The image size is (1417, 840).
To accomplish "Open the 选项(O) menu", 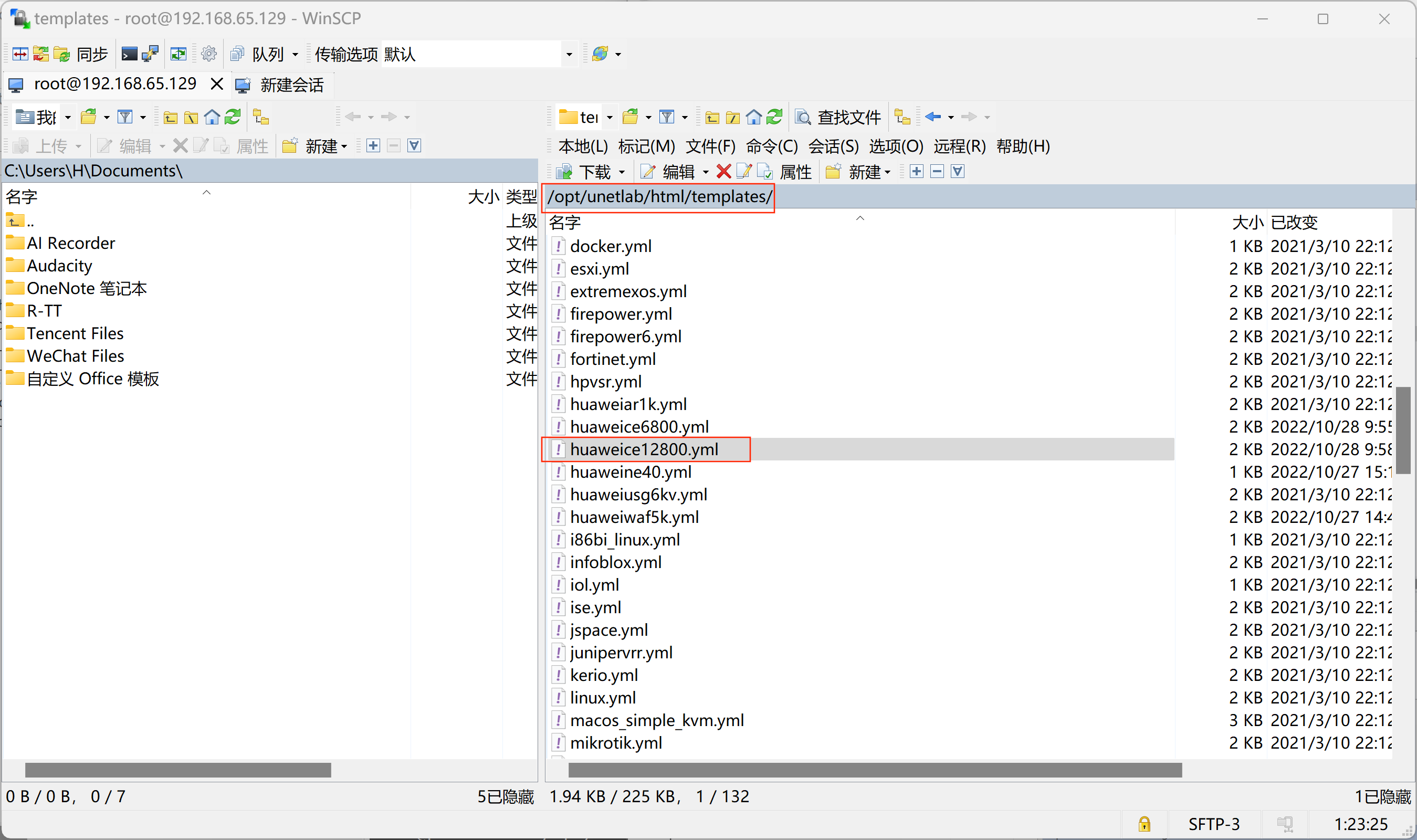I will point(896,146).
